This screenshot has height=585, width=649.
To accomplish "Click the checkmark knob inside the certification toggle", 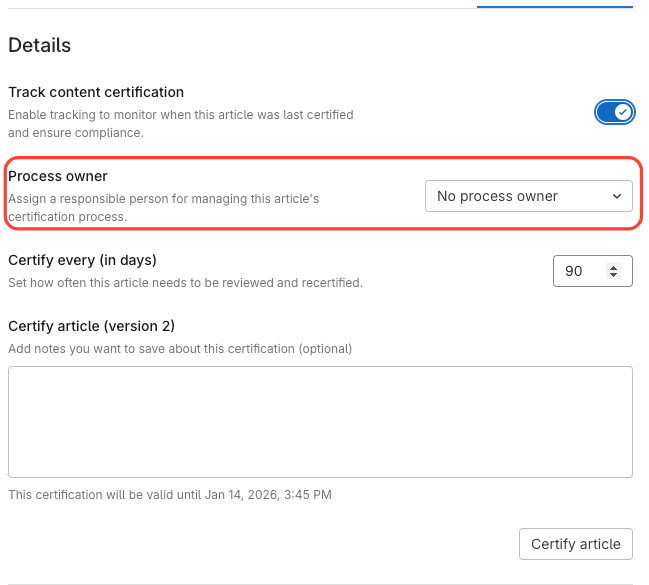I will [x=622, y=111].
